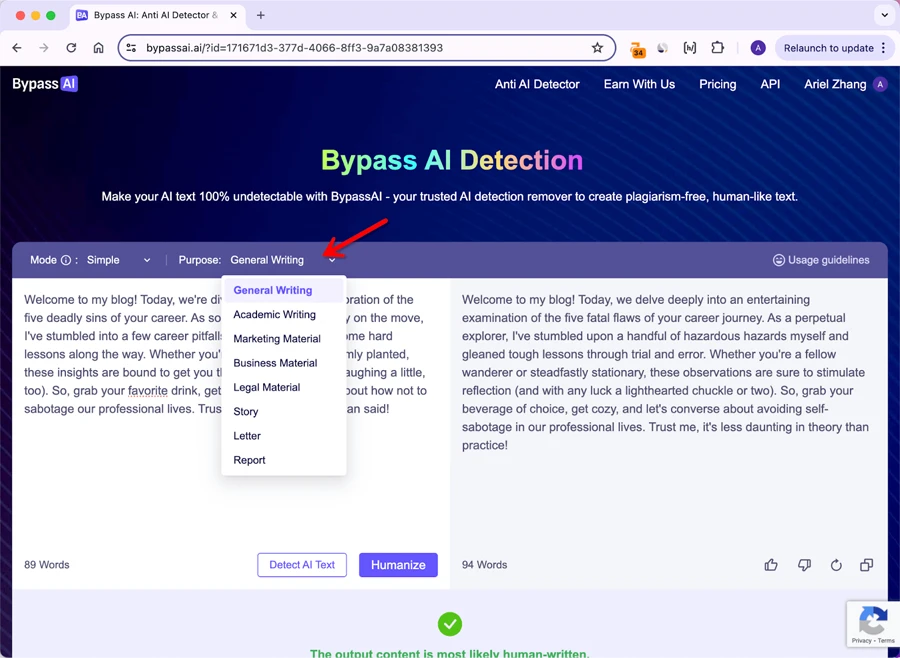Click the 89 Words counter
Image resolution: width=900 pixels, height=658 pixels.
tap(46, 565)
